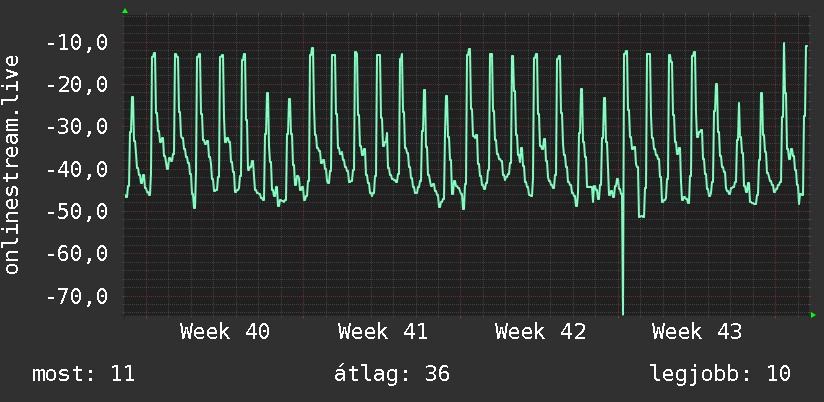Image resolution: width=824 pixels, height=402 pixels.
Task: Click the -50,0 y-axis value
Action: [x=77, y=212]
